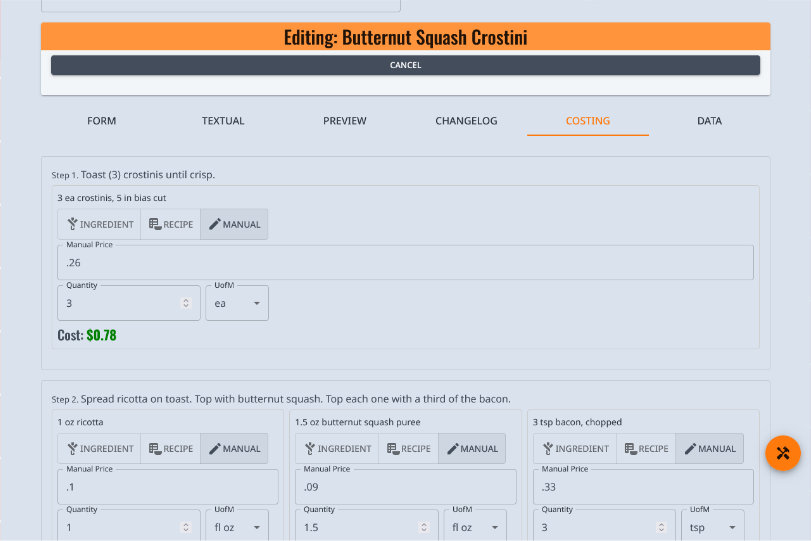Viewport: 811px width, 541px height.
Task: Click the Ingredient icon for chopped bacon
Action: (548, 449)
